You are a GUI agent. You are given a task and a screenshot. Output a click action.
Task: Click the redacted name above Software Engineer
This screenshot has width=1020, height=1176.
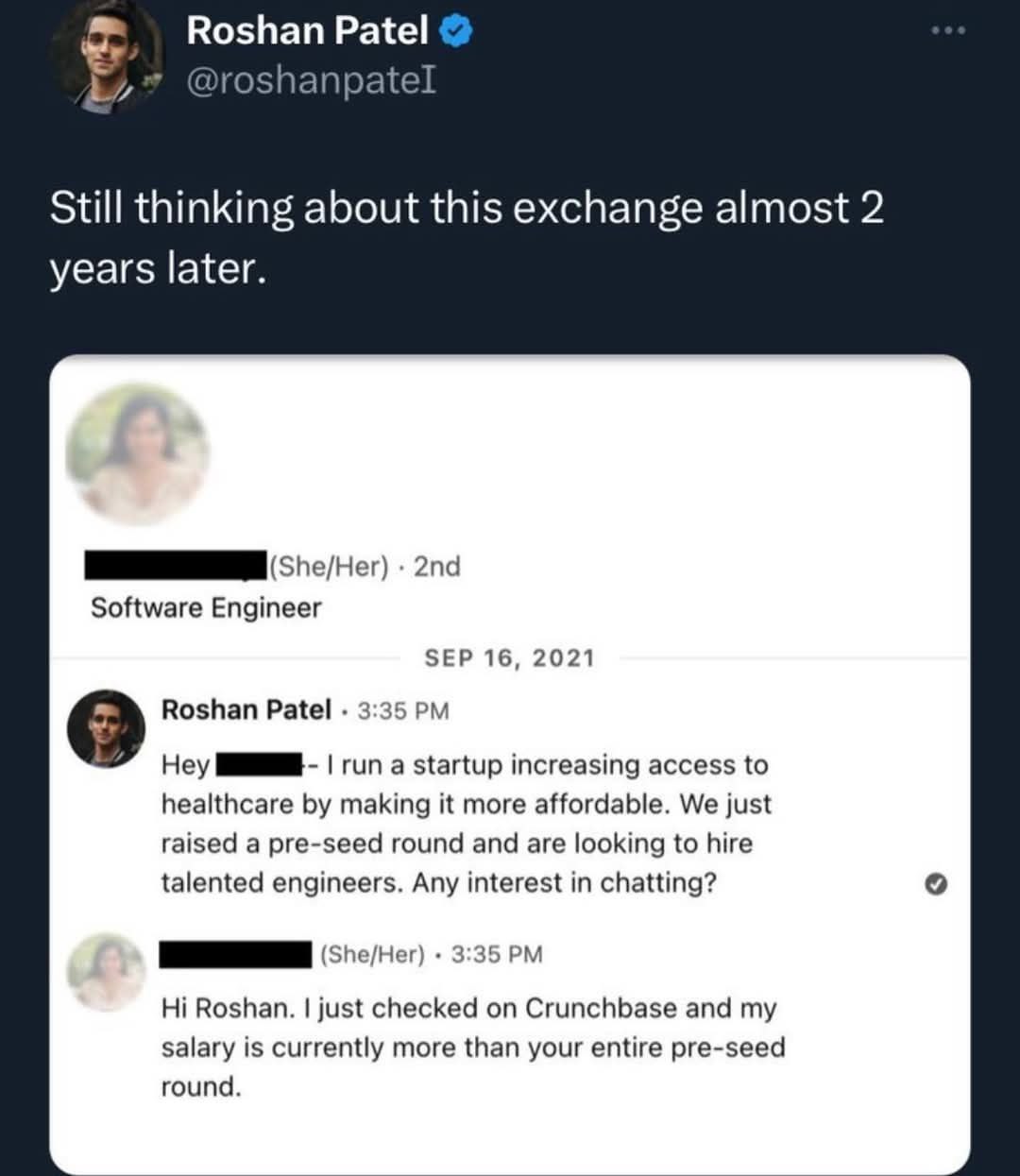tap(176, 566)
